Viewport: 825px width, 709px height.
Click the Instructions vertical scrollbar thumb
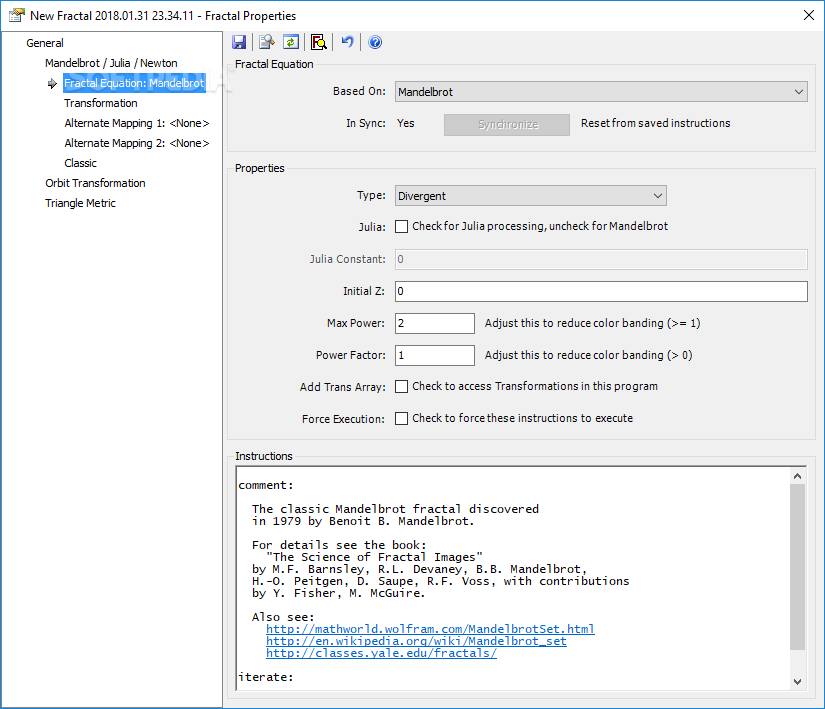[798, 567]
